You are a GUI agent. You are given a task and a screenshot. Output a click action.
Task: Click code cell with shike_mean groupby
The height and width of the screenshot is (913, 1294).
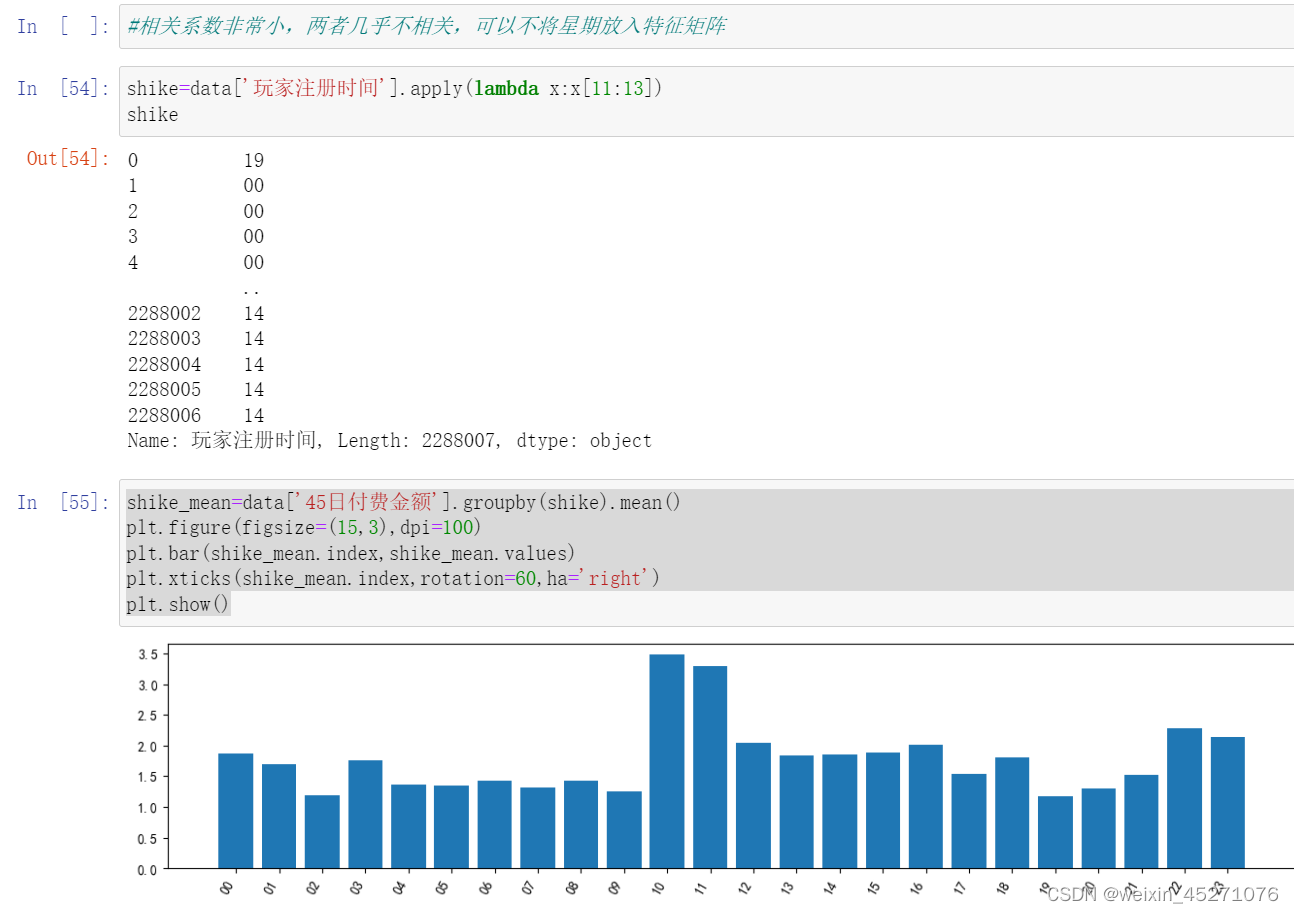pos(706,553)
